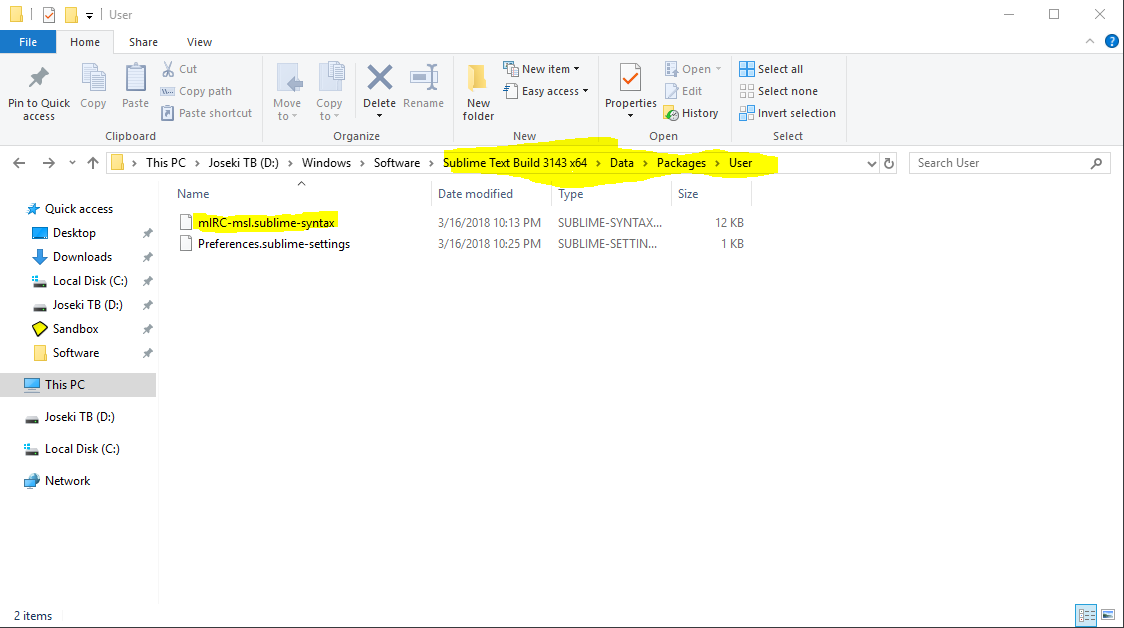Click Invert selection

click(x=787, y=113)
